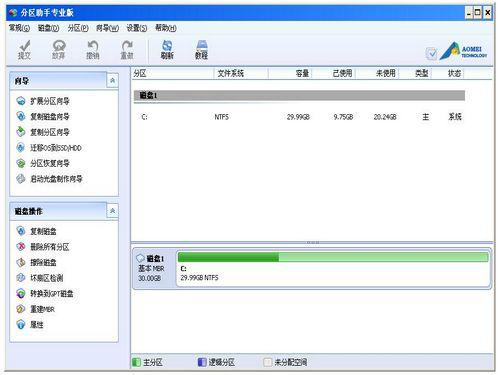Choose 转换到GPT磁盘 option
This screenshot has width=500, height=375.
(52, 294)
